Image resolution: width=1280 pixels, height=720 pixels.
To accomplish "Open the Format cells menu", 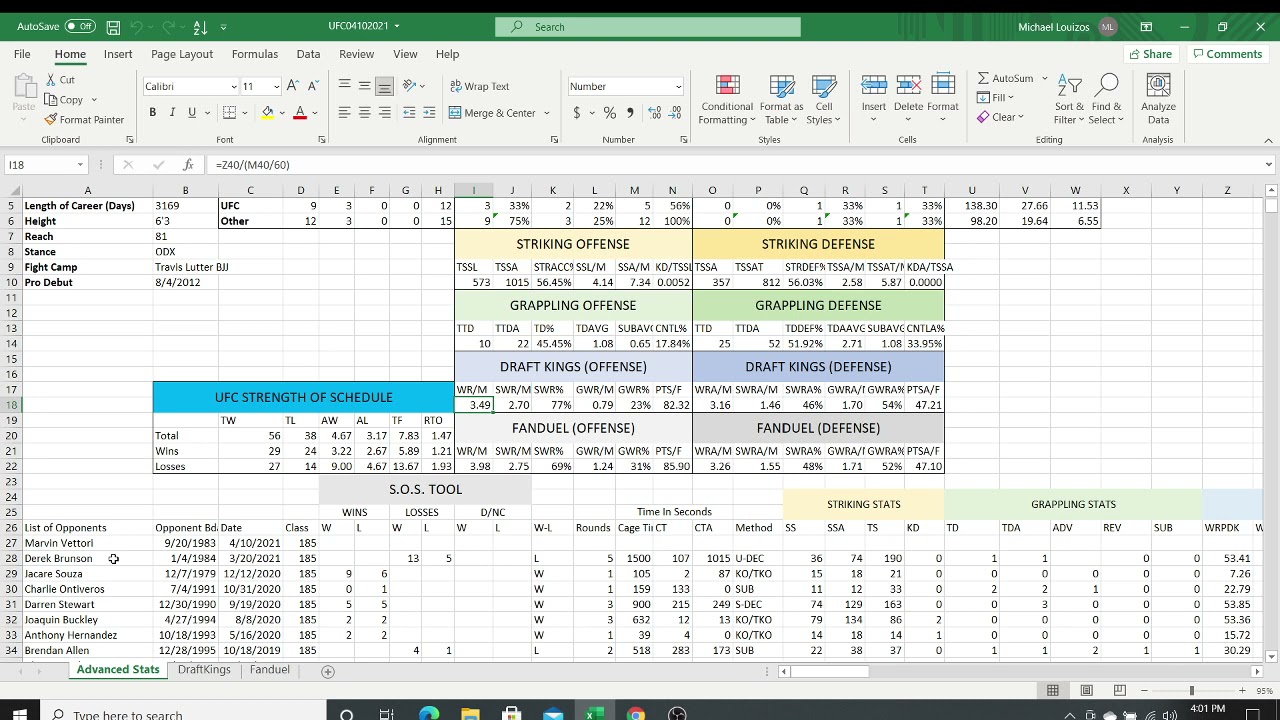I will 943,100.
